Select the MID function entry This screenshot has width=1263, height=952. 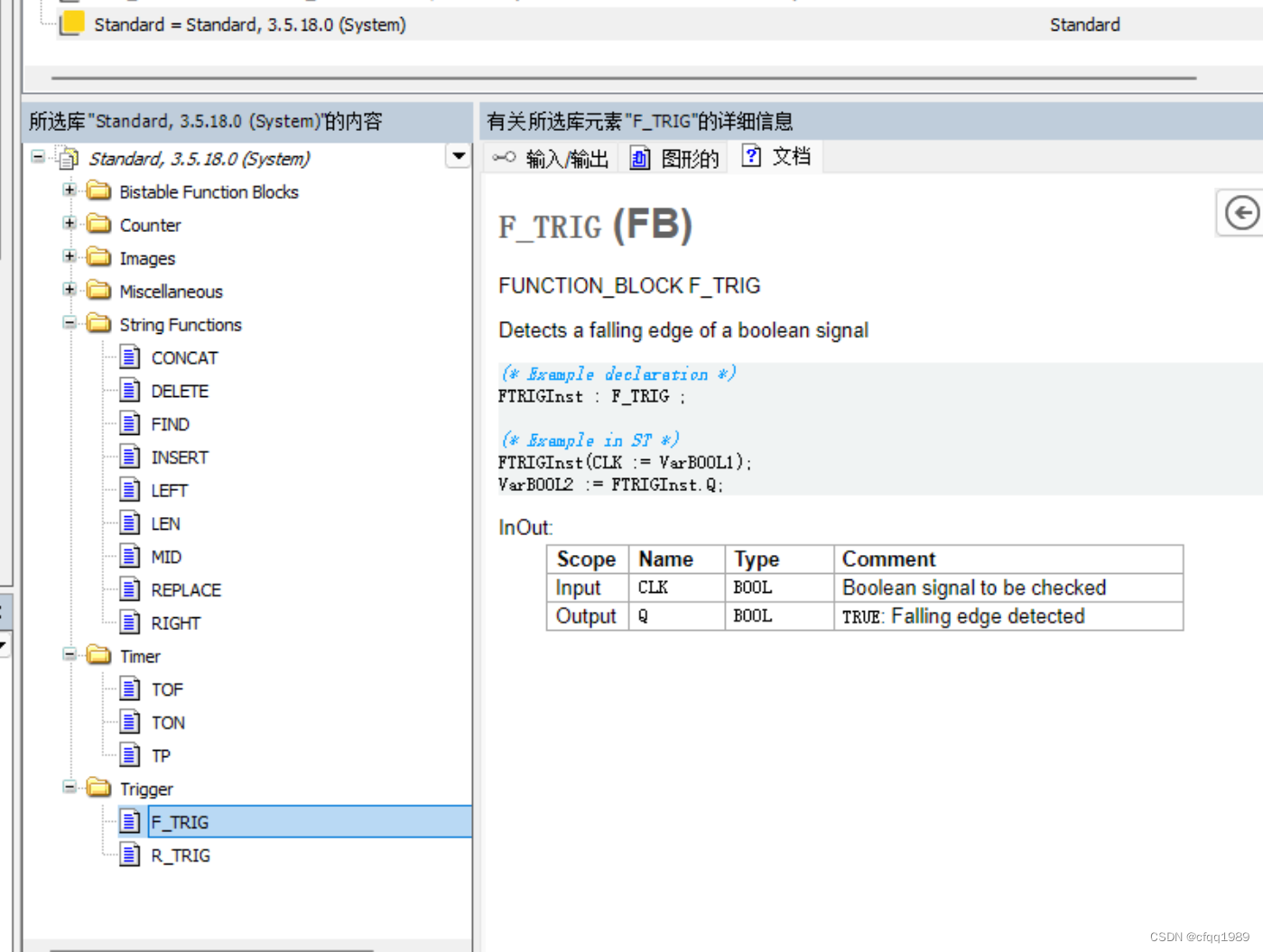[166, 558]
